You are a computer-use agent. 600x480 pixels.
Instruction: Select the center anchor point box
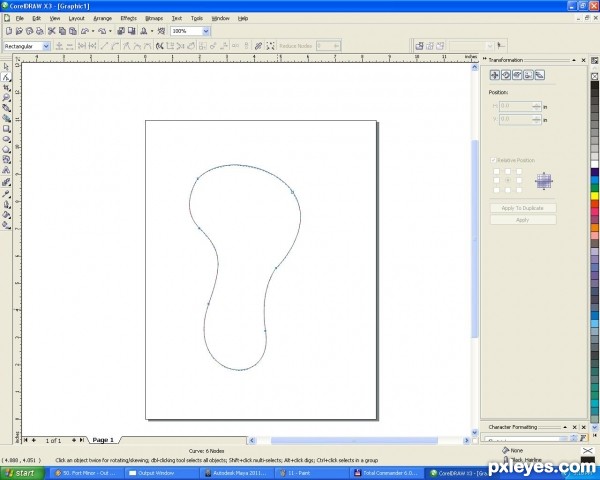point(508,180)
